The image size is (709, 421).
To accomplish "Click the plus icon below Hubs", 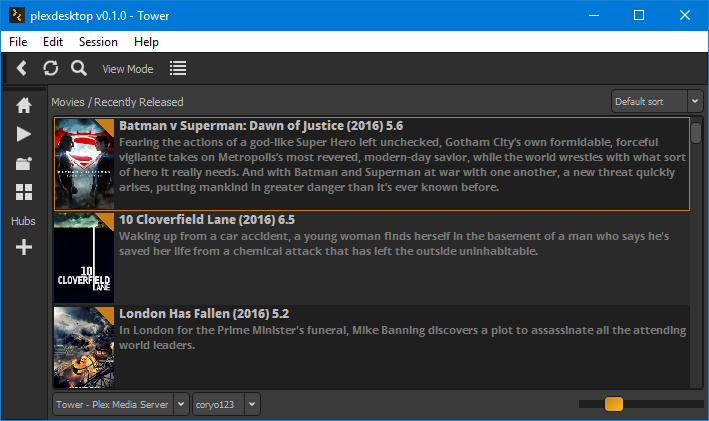I will click(24, 247).
